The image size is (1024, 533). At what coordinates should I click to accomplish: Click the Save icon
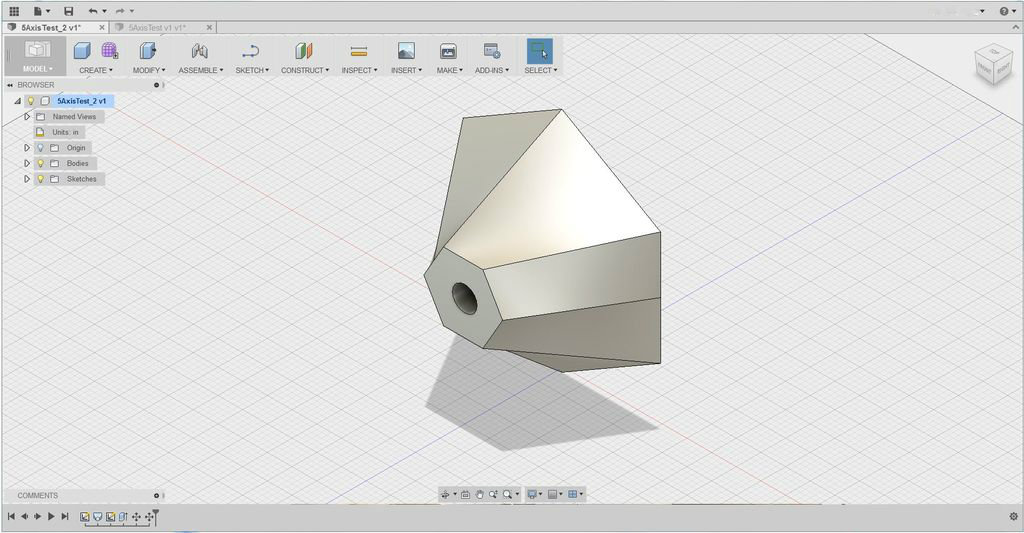click(x=68, y=11)
